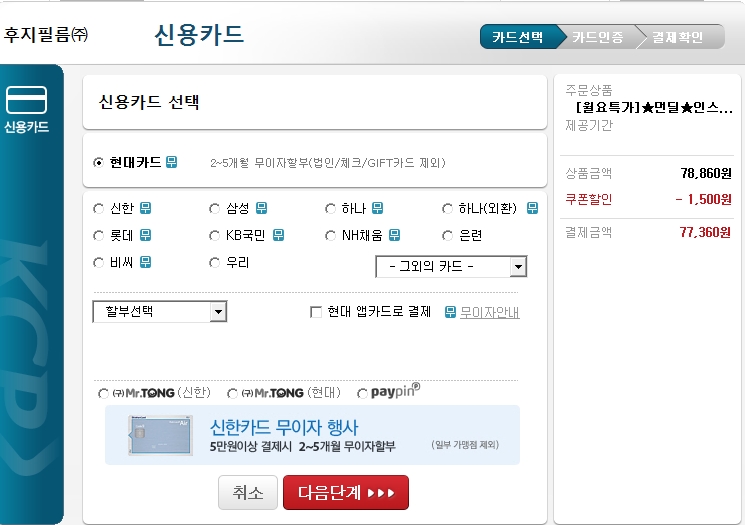Select the paypin payment option

(362, 394)
